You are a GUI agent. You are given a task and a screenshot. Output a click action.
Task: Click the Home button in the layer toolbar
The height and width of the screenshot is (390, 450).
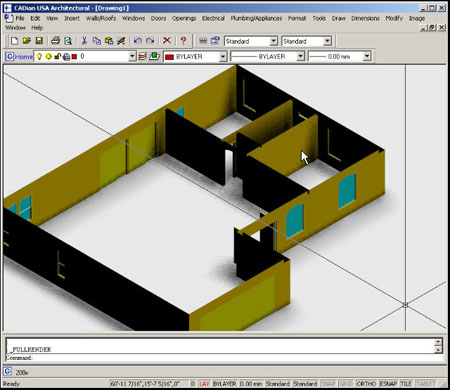point(19,57)
